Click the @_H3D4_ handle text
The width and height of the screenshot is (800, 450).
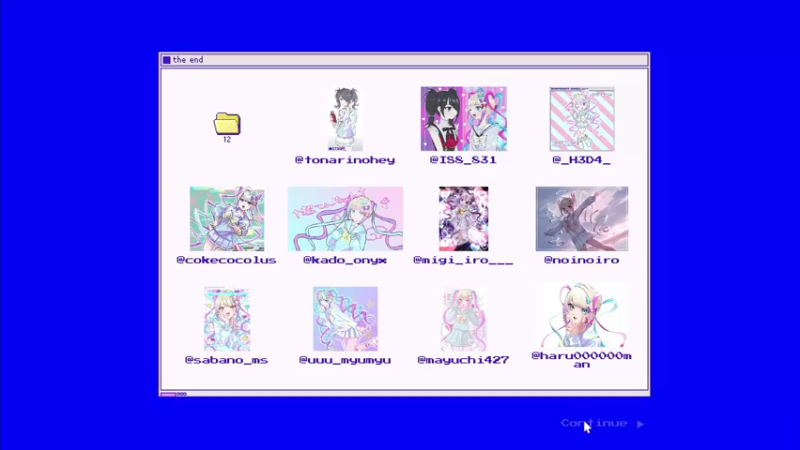coord(582,160)
